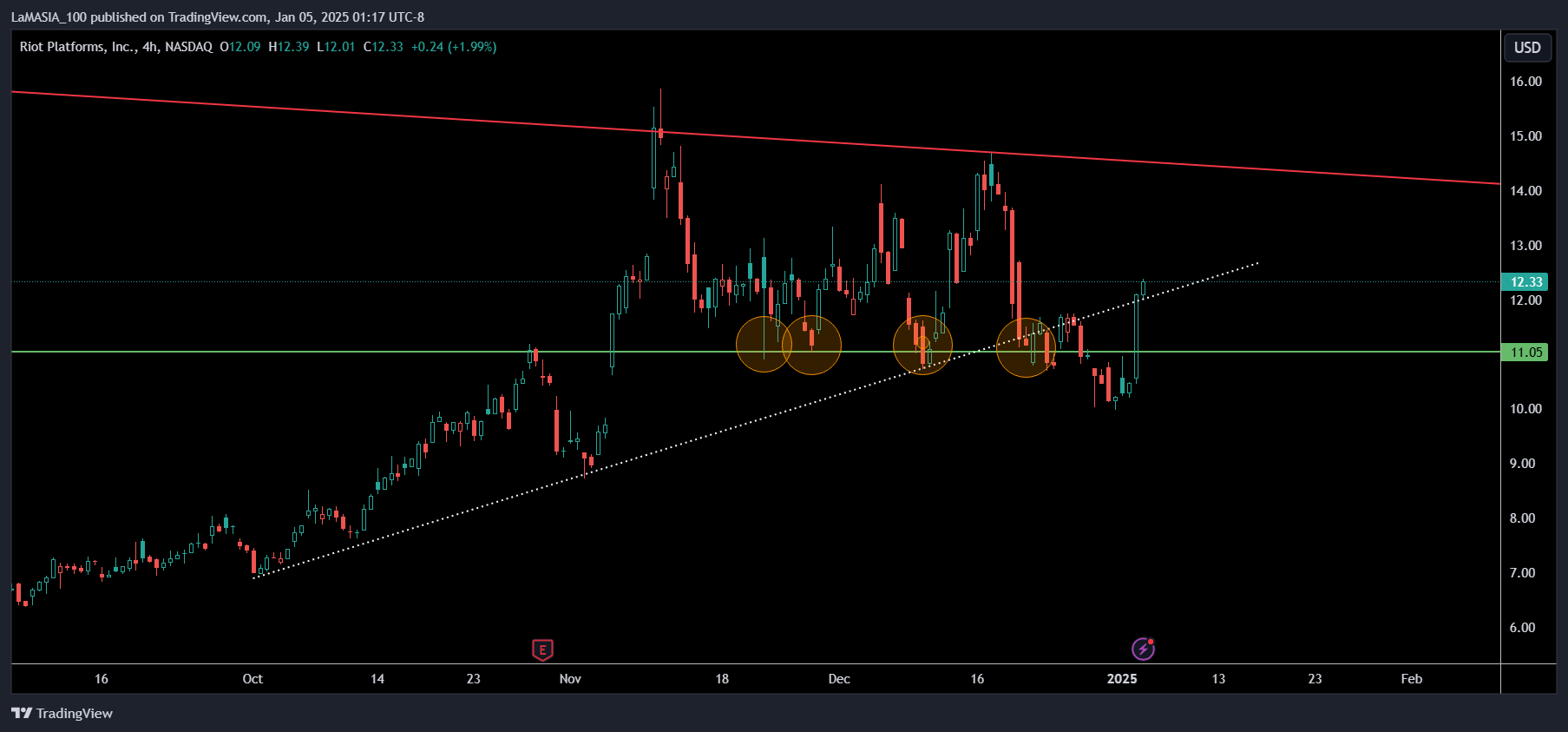Click the 16.00 price axis label
The width and height of the screenshot is (1568, 732).
pyautogui.click(x=1525, y=82)
